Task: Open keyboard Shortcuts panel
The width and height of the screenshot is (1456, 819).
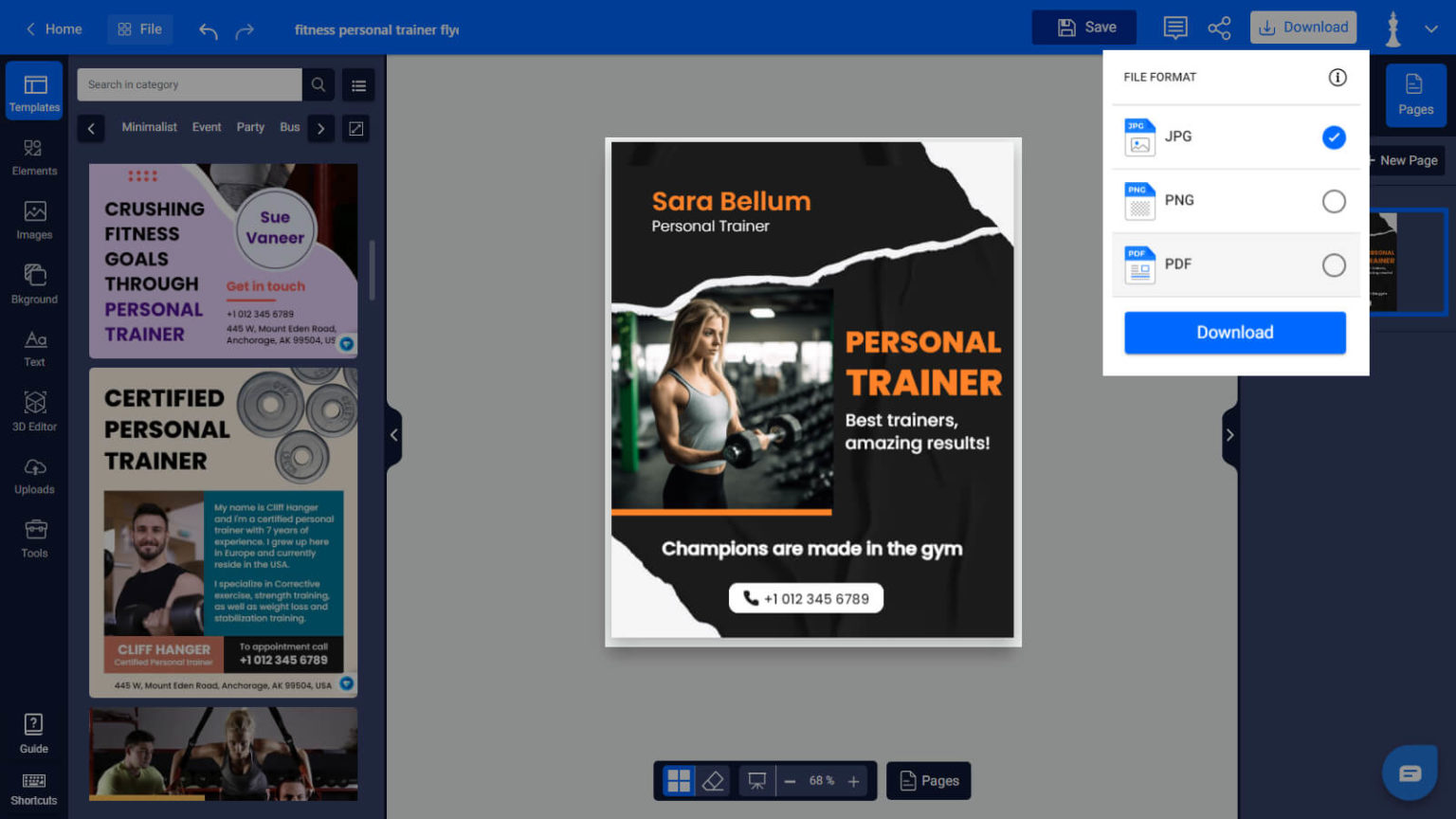Action: 34,787
